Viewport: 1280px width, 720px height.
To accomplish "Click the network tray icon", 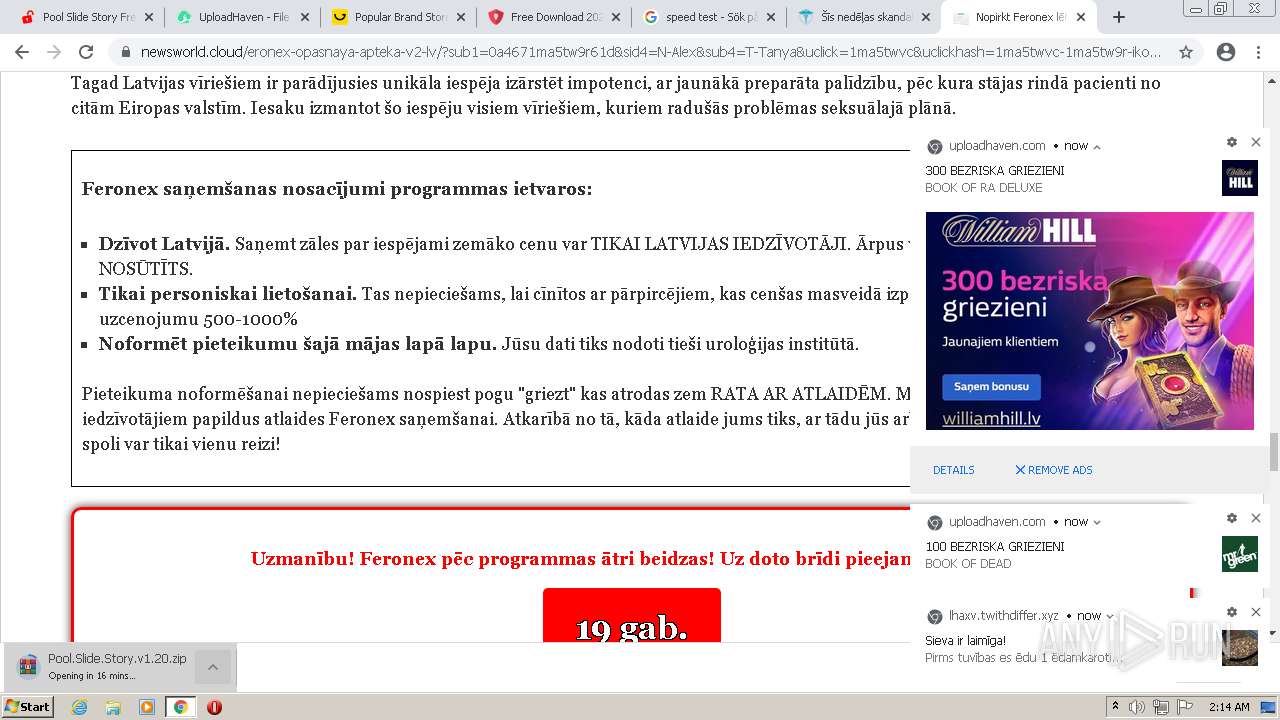I will pyautogui.click(x=1161, y=707).
